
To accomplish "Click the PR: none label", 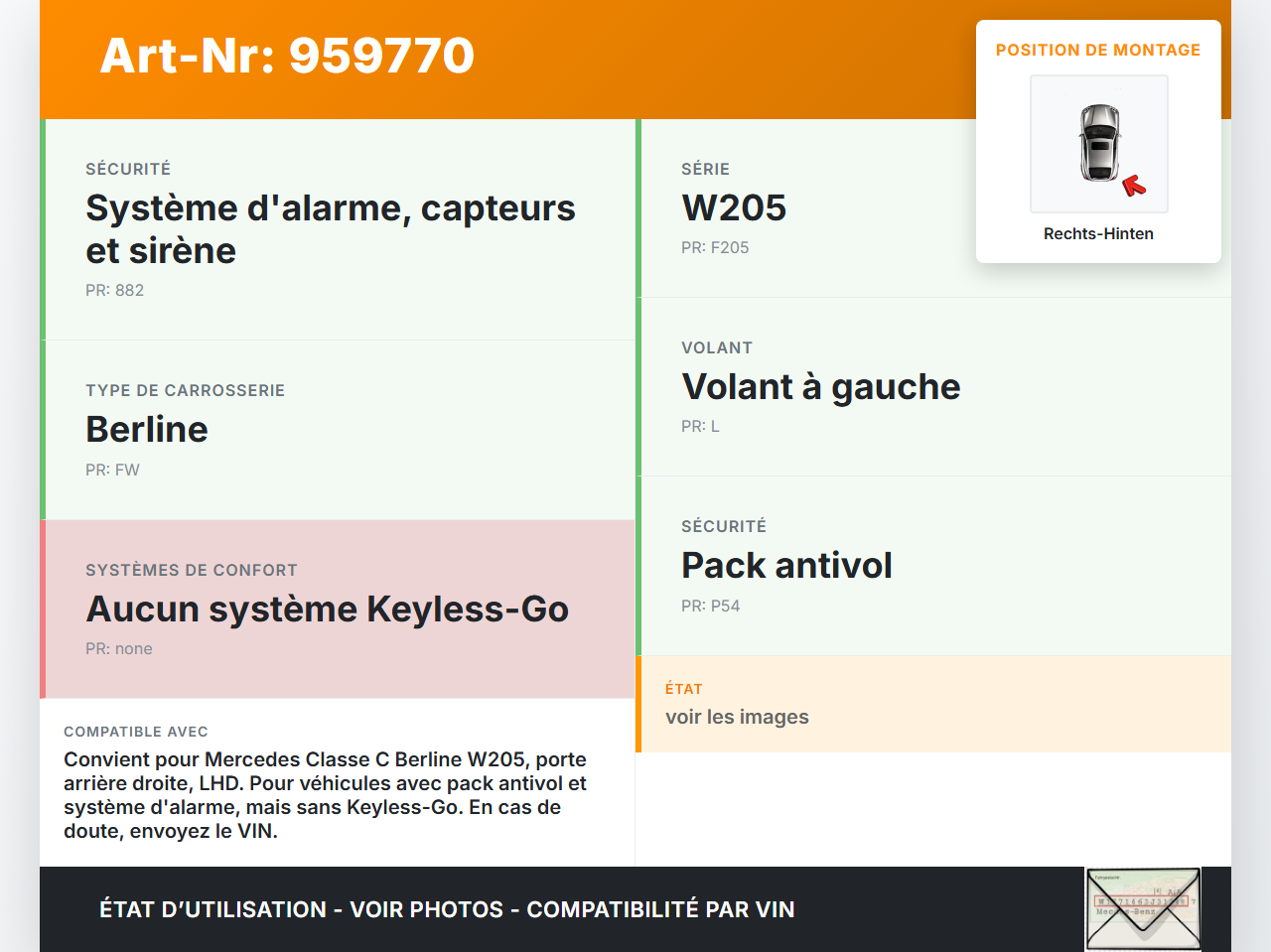I will [119, 648].
